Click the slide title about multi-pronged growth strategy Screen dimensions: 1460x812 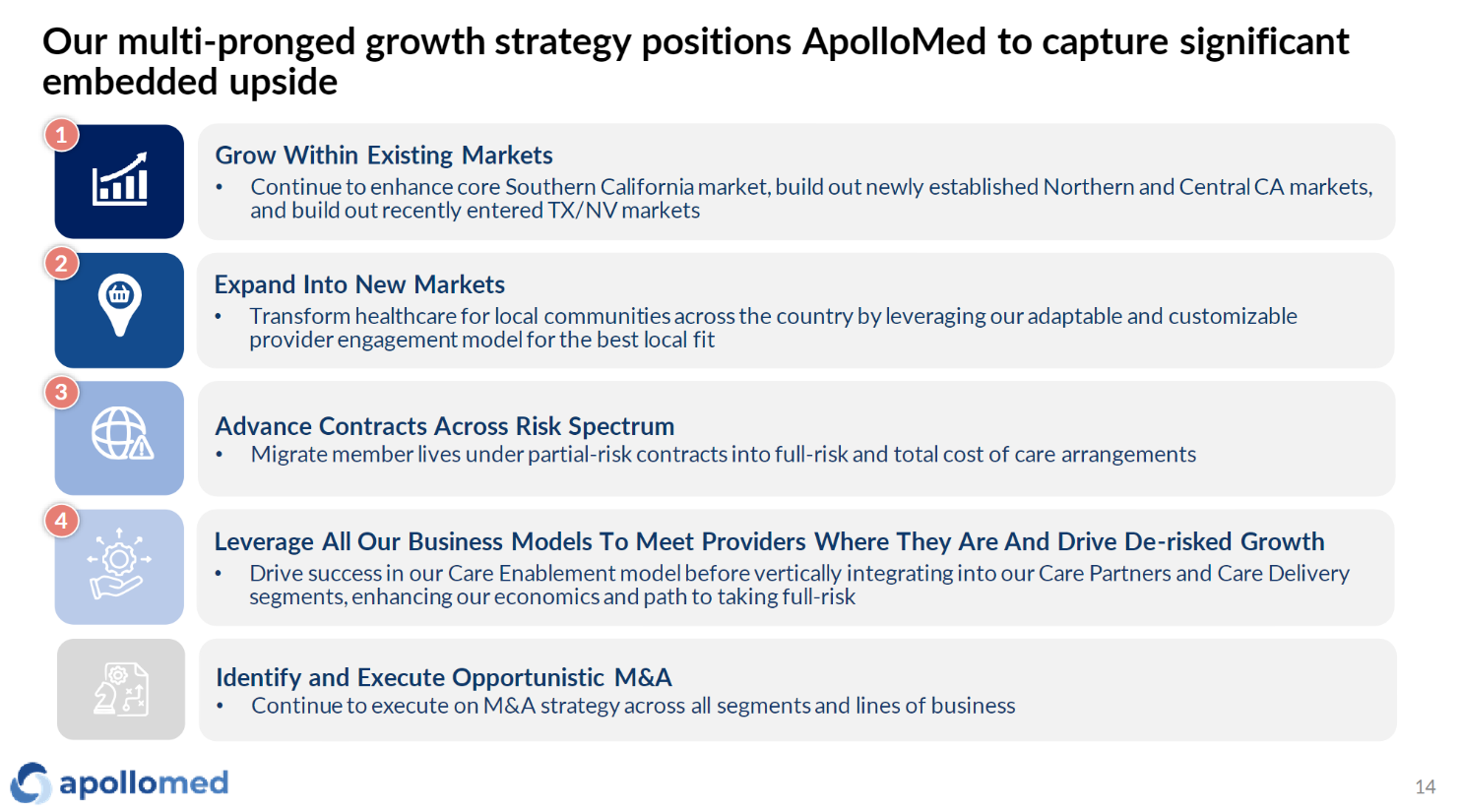pos(695,61)
